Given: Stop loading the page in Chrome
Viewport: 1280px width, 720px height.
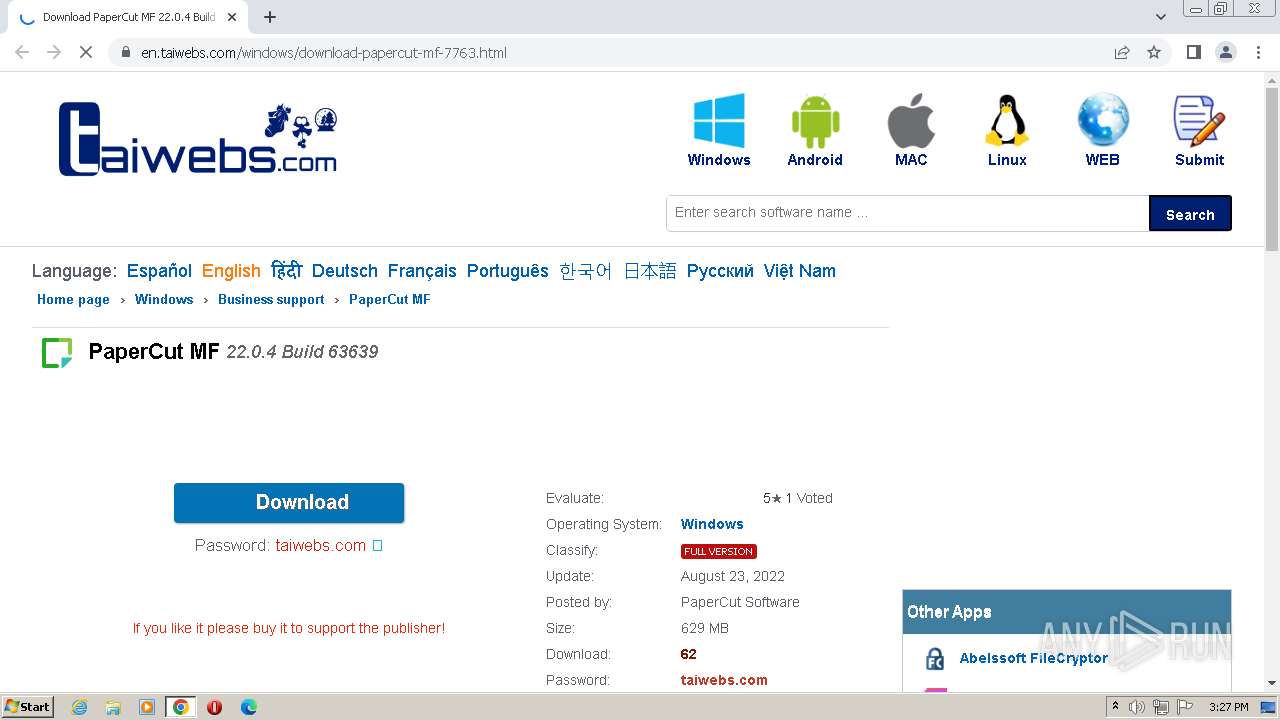Looking at the screenshot, I should point(86,52).
